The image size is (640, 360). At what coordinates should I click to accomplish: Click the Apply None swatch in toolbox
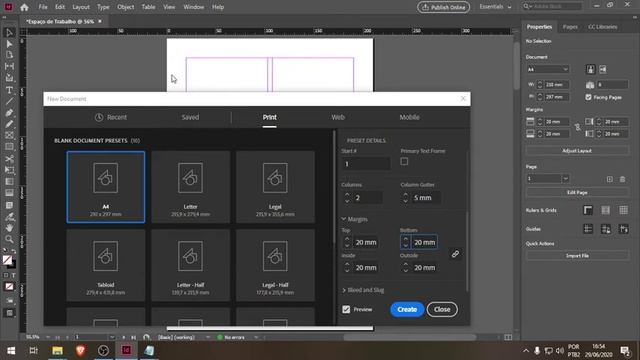click(x=9, y=287)
